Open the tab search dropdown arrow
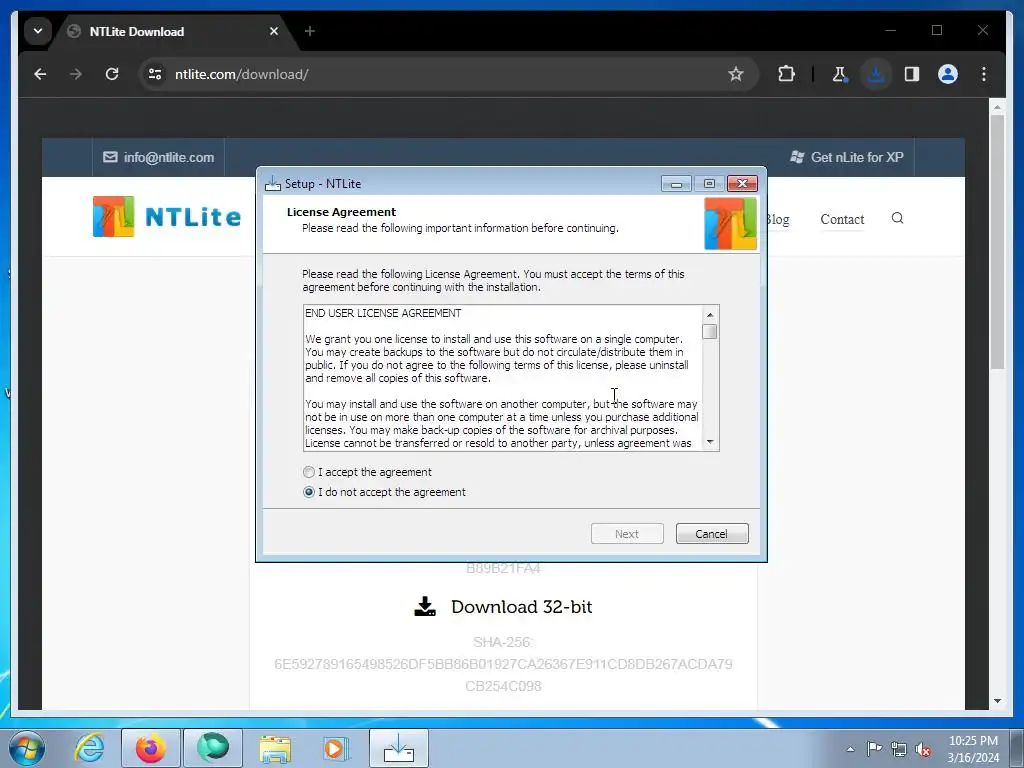 [38, 31]
